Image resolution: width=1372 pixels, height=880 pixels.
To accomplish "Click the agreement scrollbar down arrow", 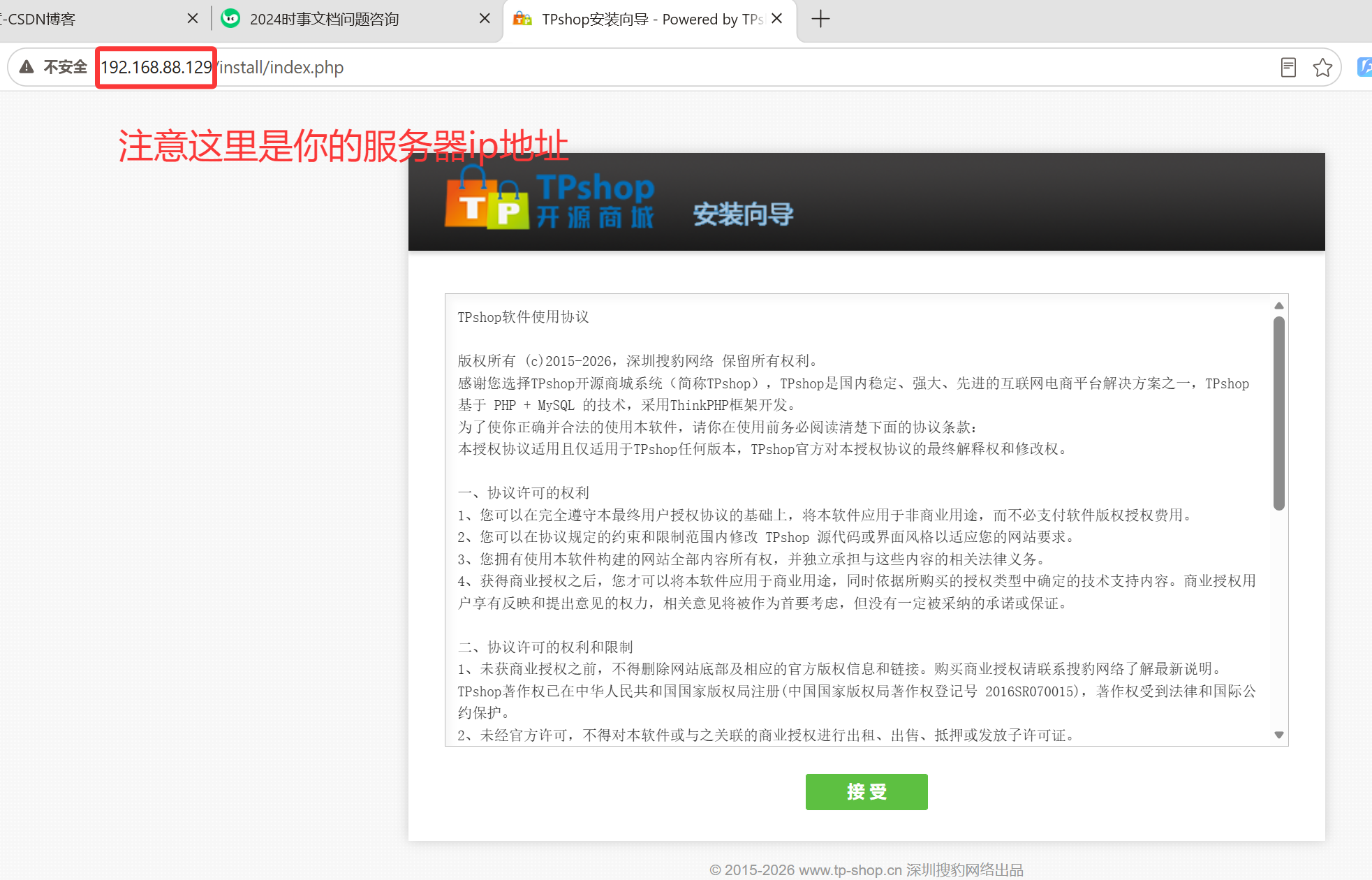I will click(x=1279, y=735).
